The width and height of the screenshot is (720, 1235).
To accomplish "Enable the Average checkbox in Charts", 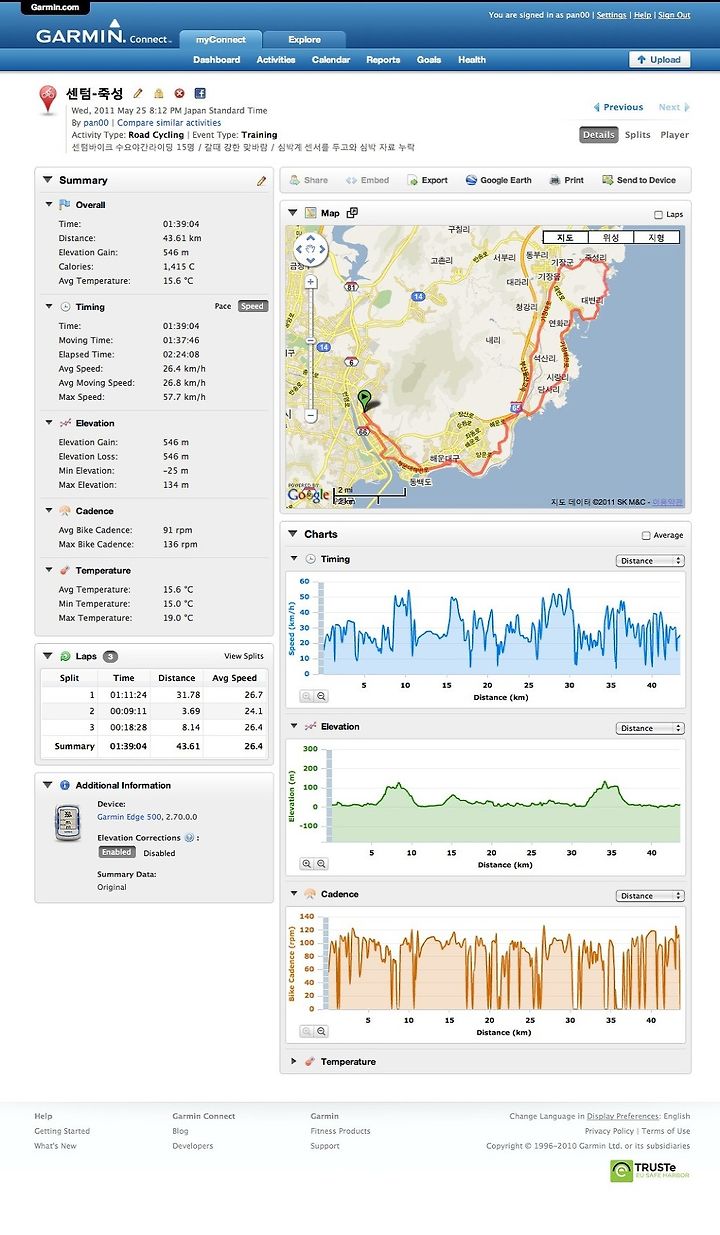I will click(x=646, y=536).
